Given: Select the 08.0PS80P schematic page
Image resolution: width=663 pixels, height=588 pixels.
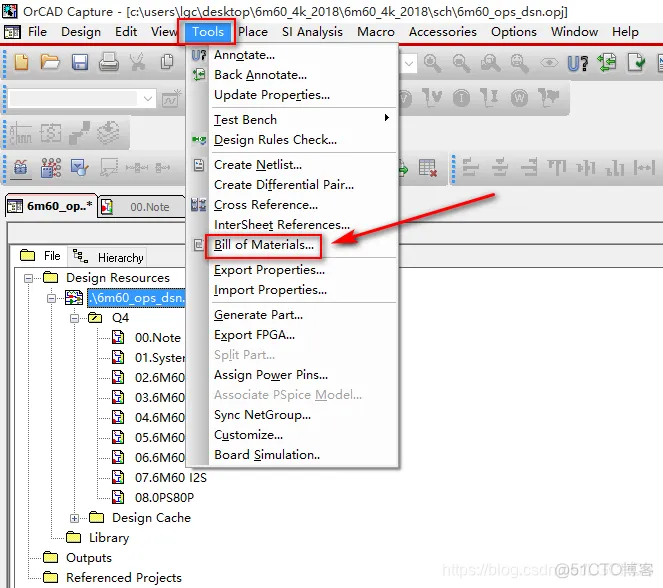Looking at the screenshot, I should [164, 498].
